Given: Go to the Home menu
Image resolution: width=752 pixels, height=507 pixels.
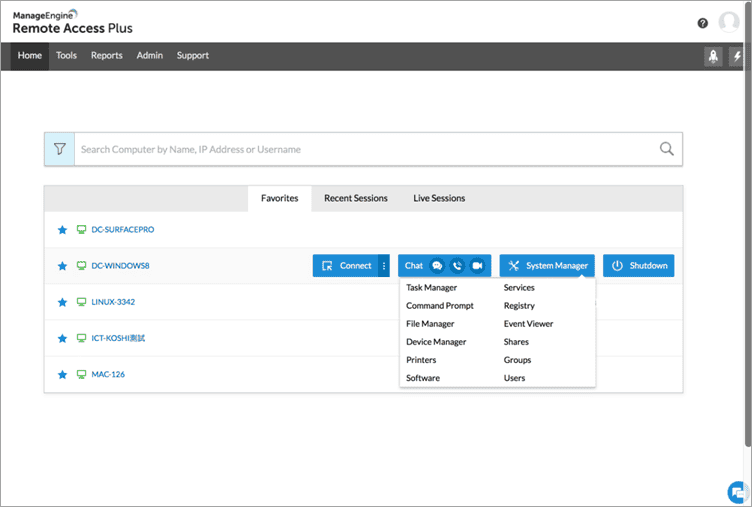Looking at the screenshot, I should pyautogui.click(x=30, y=56).
